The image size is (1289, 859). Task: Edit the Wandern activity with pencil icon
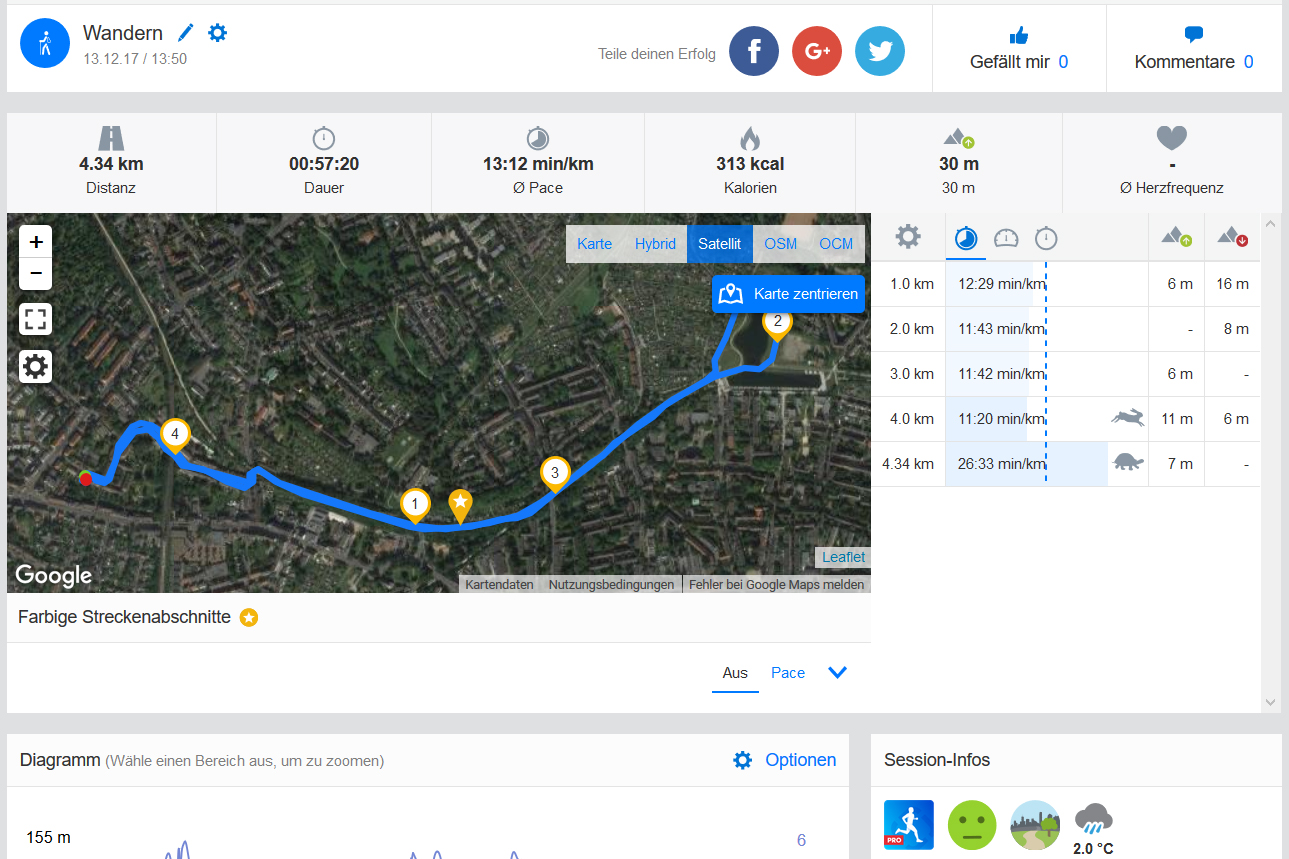pyautogui.click(x=185, y=33)
